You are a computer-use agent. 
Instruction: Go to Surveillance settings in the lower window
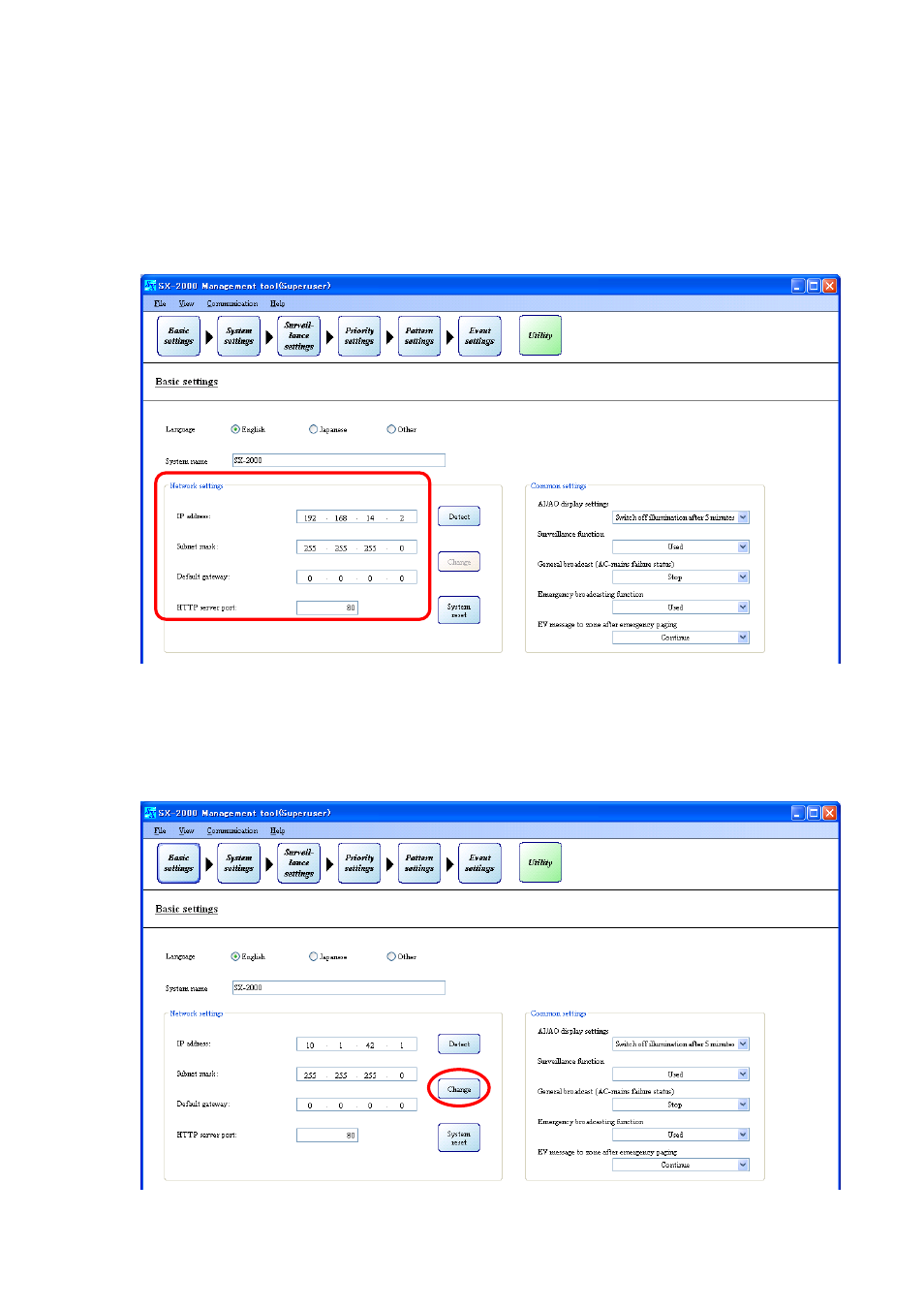pyautogui.click(x=299, y=863)
